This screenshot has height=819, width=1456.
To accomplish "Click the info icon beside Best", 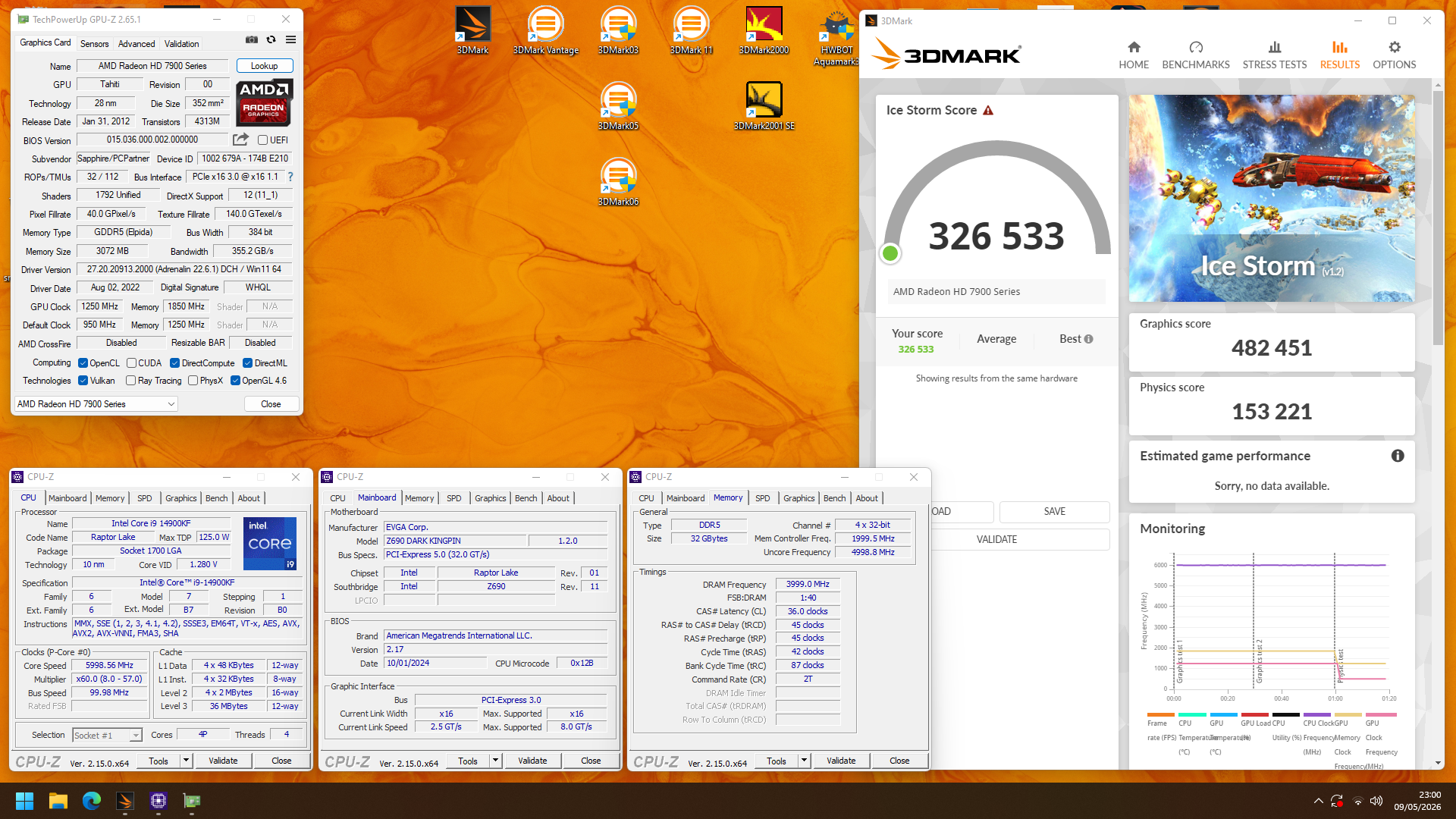I will click(1089, 339).
